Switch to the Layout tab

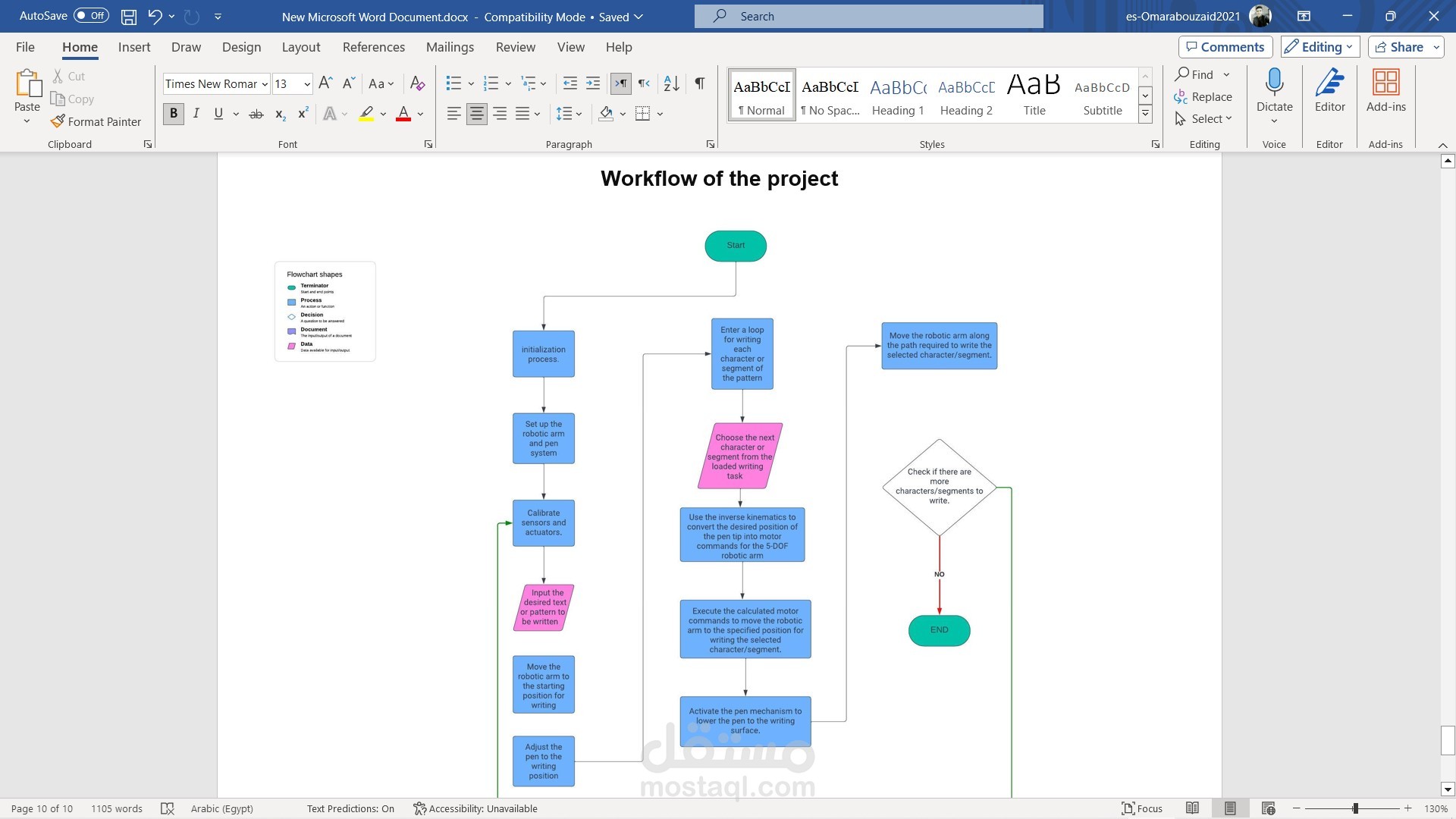(301, 47)
